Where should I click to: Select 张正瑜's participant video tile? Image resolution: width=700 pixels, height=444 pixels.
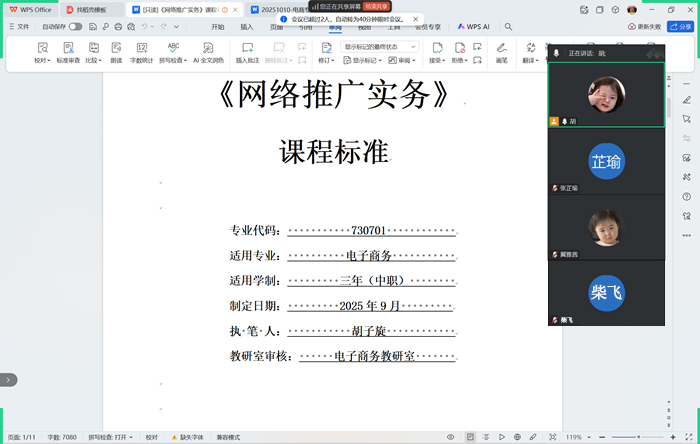point(606,162)
